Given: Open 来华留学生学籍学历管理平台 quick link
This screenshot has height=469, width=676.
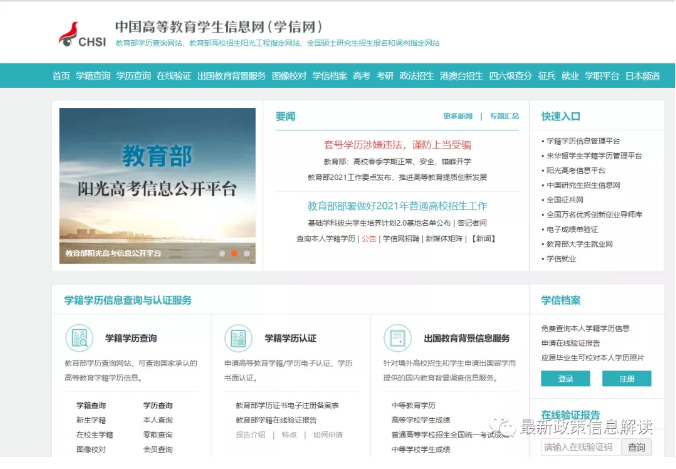Looking at the screenshot, I should coord(594,156).
